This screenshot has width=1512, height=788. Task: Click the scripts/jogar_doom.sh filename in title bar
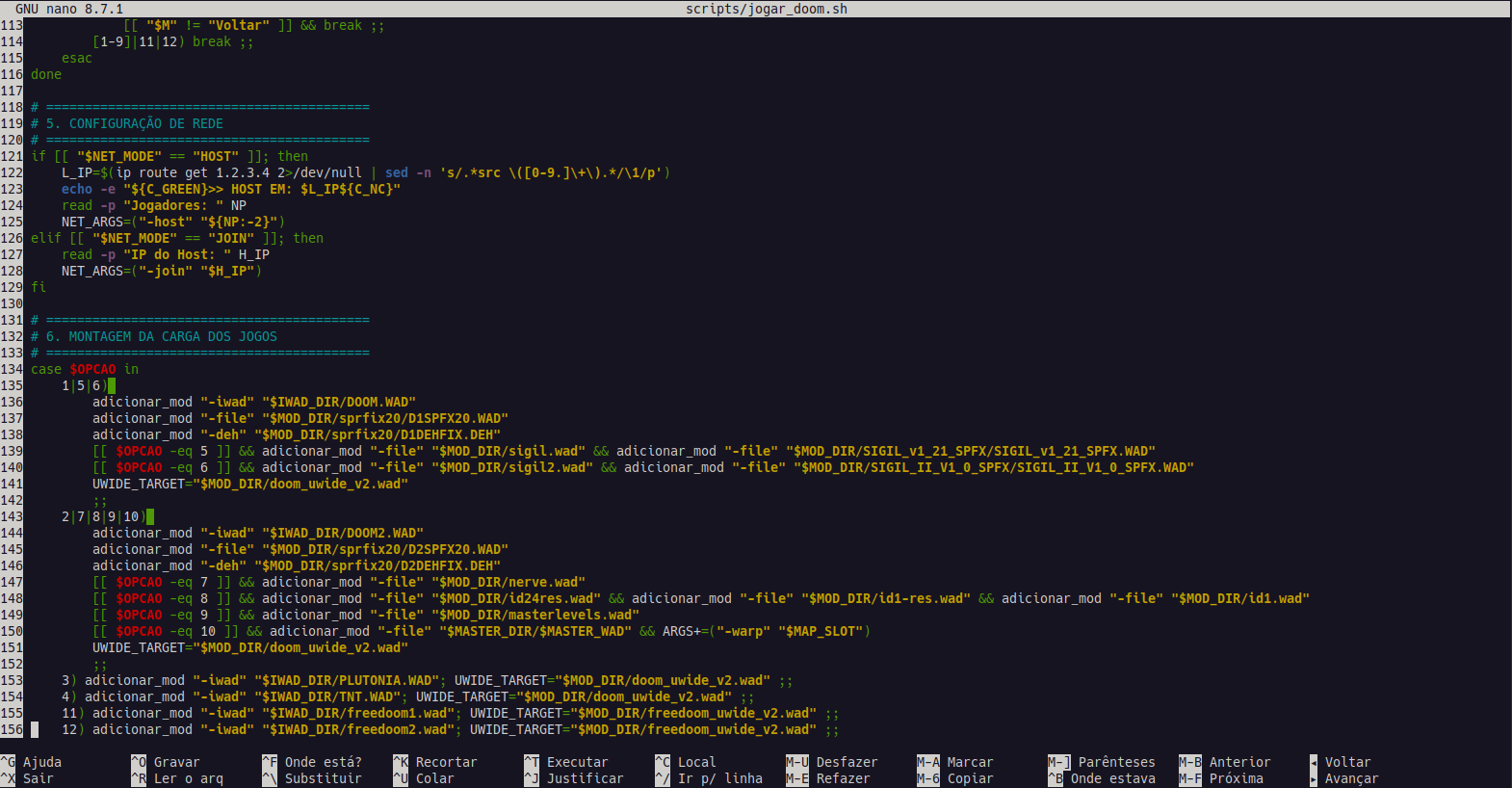click(767, 9)
